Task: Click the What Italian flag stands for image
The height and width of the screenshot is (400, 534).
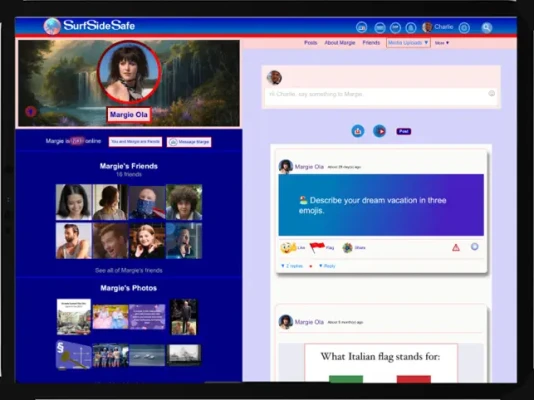Action: click(x=381, y=363)
